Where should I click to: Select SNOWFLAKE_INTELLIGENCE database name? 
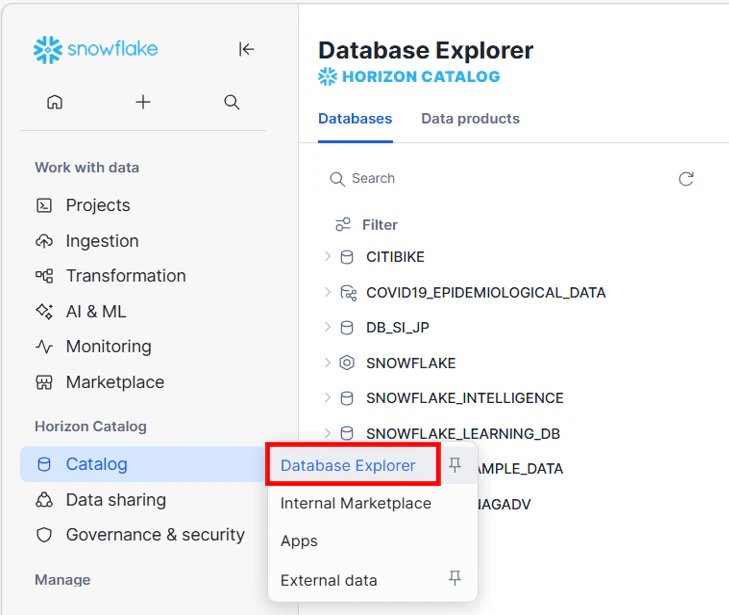(464, 398)
